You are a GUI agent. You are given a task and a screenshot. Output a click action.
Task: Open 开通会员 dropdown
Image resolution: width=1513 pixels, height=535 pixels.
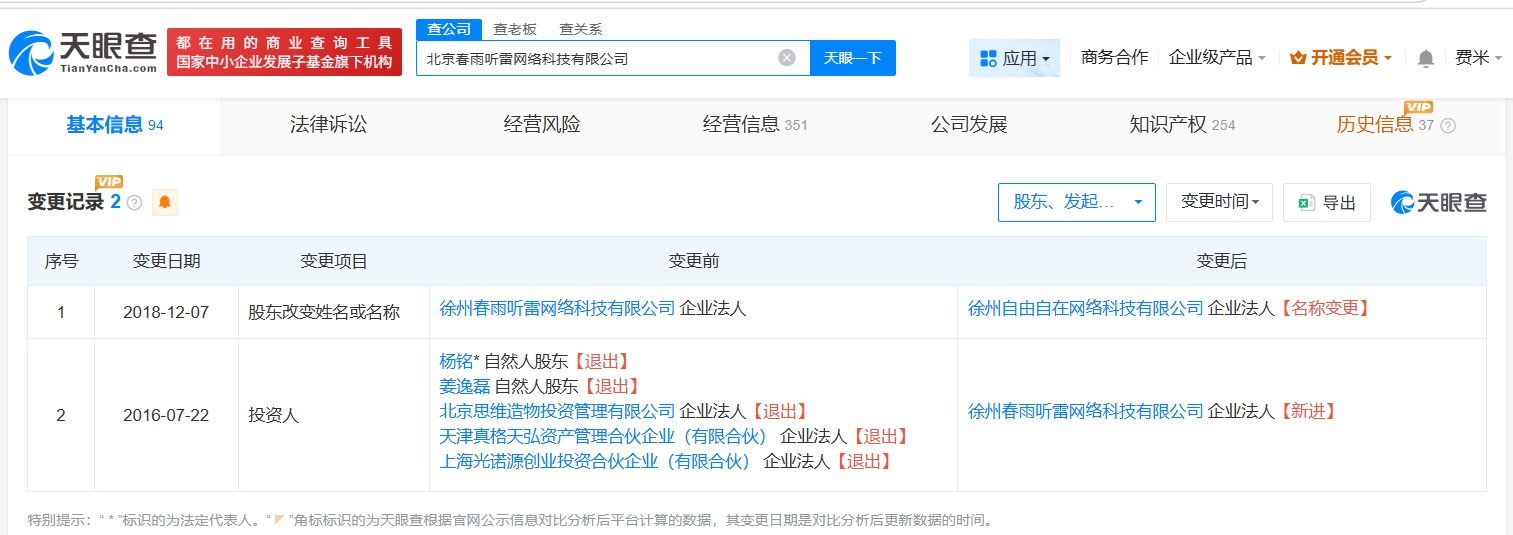1341,57
